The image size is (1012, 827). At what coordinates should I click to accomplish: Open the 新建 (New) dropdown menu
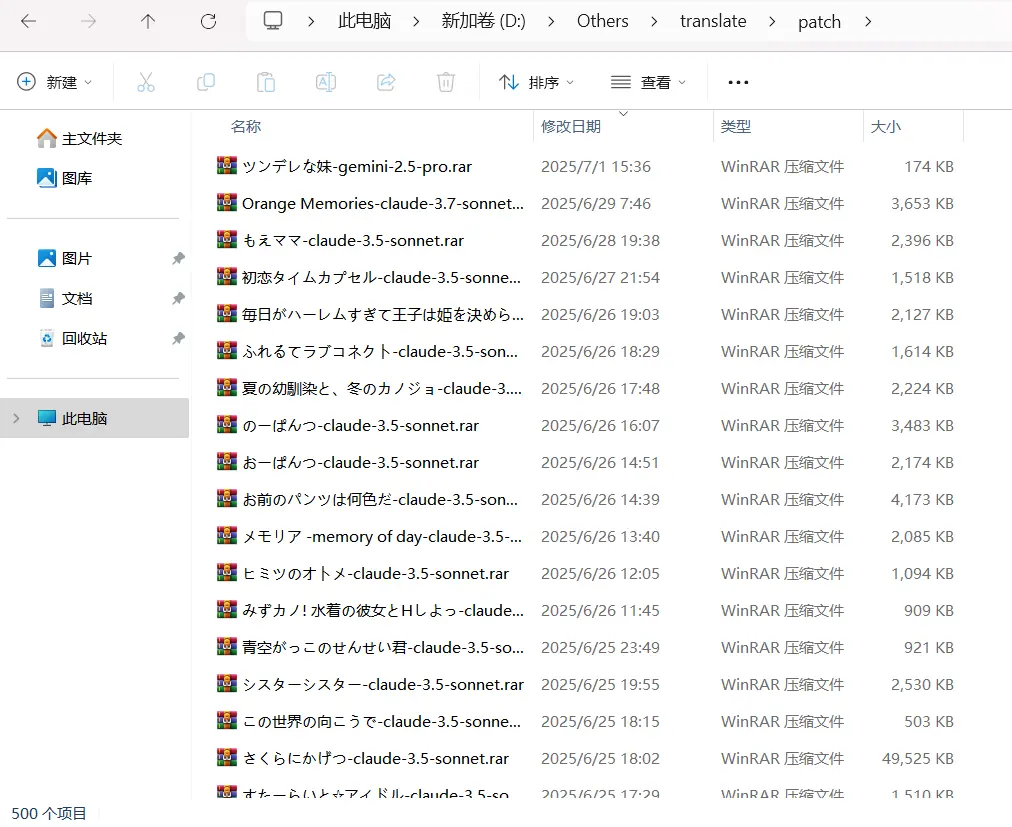coord(55,82)
